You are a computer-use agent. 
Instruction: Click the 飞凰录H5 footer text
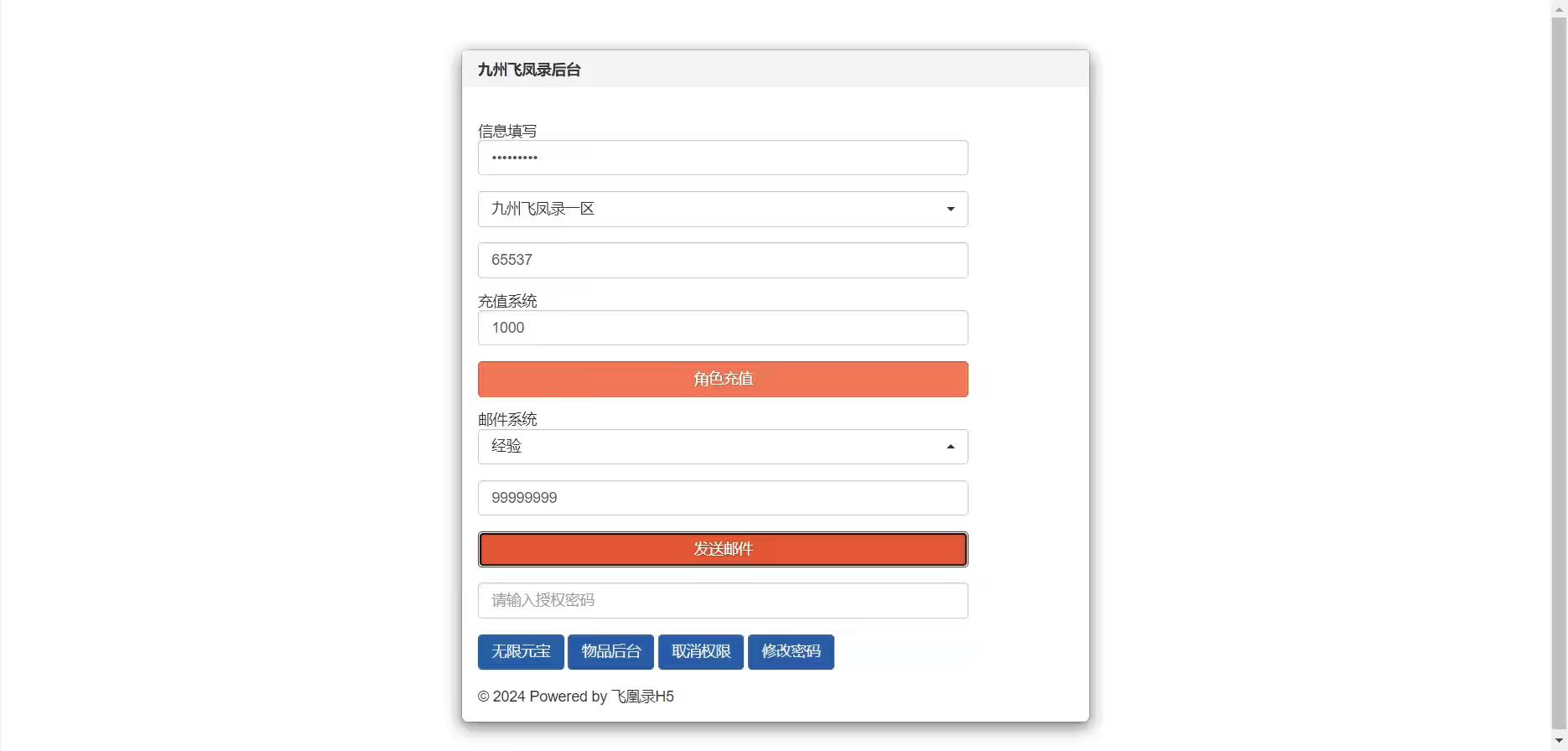point(642,696)
